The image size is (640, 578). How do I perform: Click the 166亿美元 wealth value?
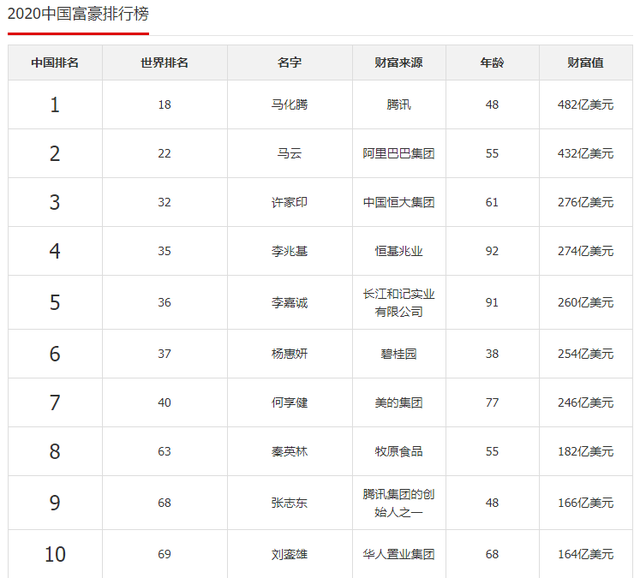point(586,503)
